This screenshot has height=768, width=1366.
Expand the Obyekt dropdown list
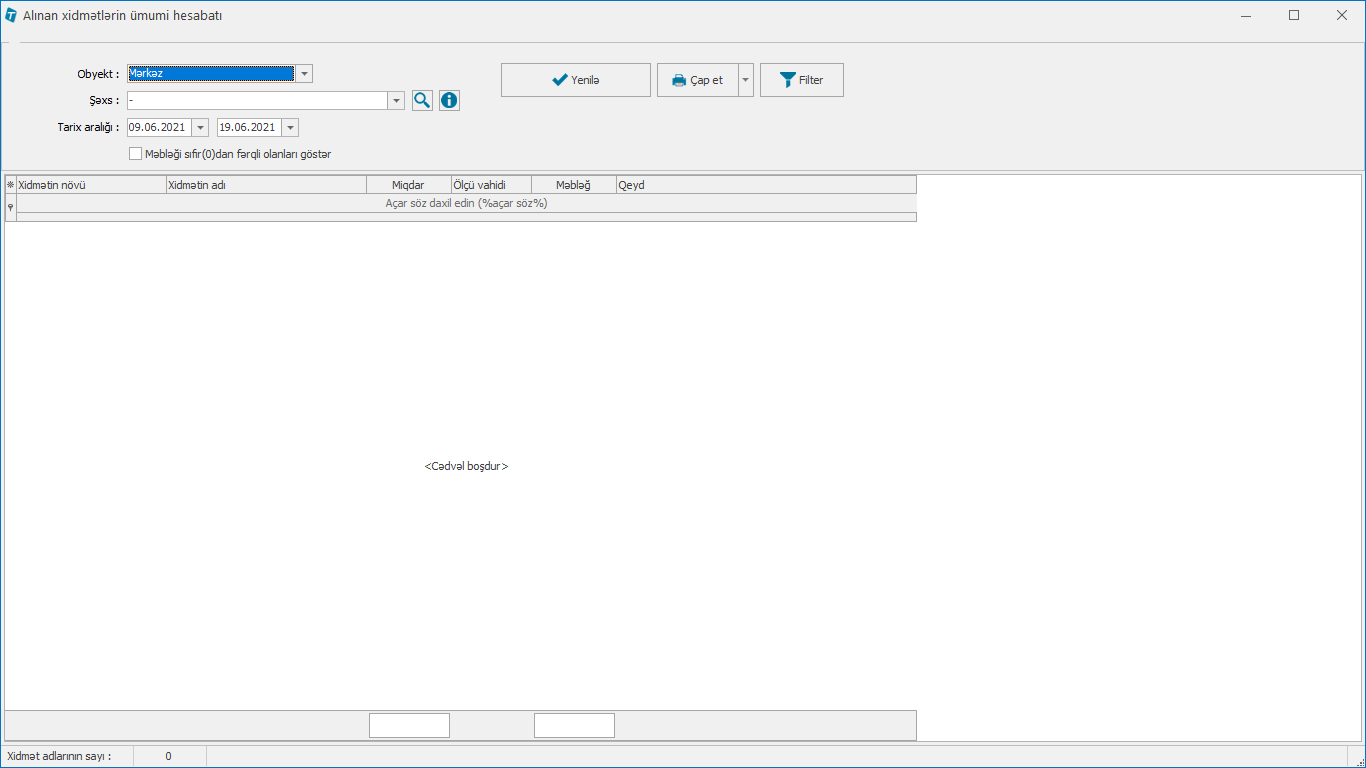(304, 74)
